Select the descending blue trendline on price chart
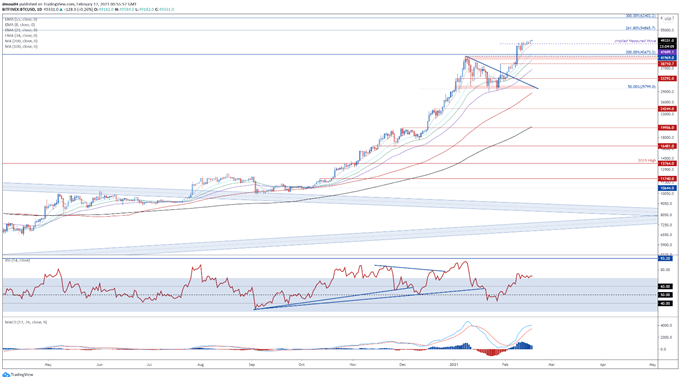Viewport: 680px width, 380px height. [x=502, y=72]
